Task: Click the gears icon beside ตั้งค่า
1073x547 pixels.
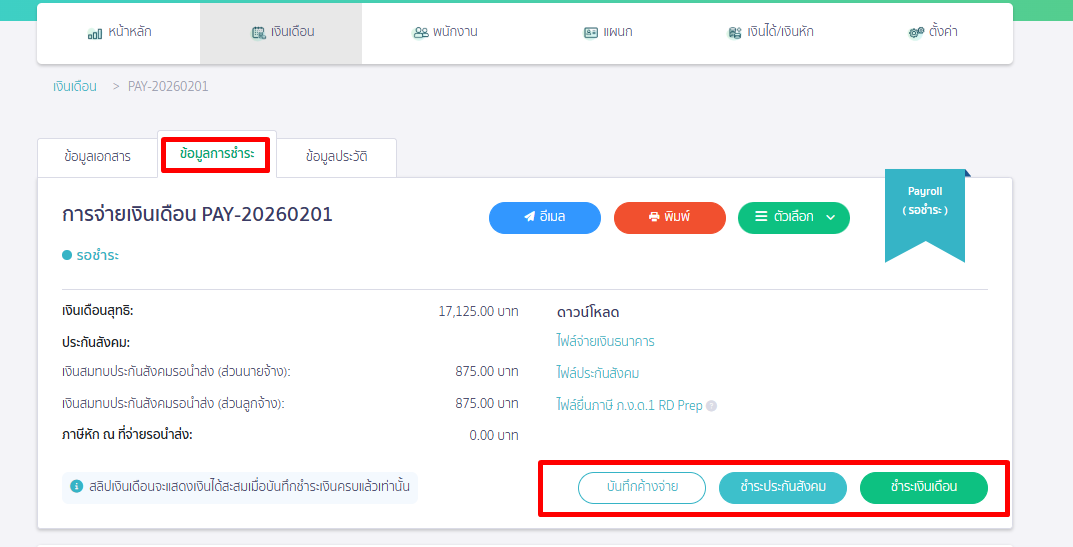Action: pos(916,33)
